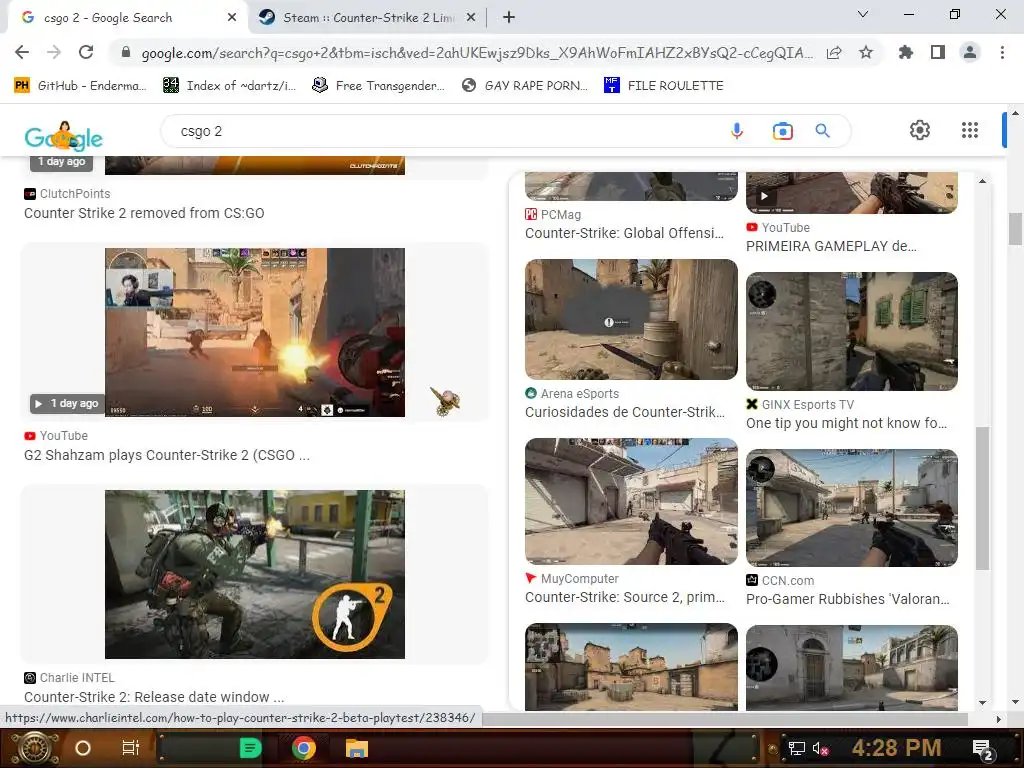Open G2 Shahzam plays Counter-Strike 2 title
This screenshot has height=768, width=1024.
[x=167, y=455]
